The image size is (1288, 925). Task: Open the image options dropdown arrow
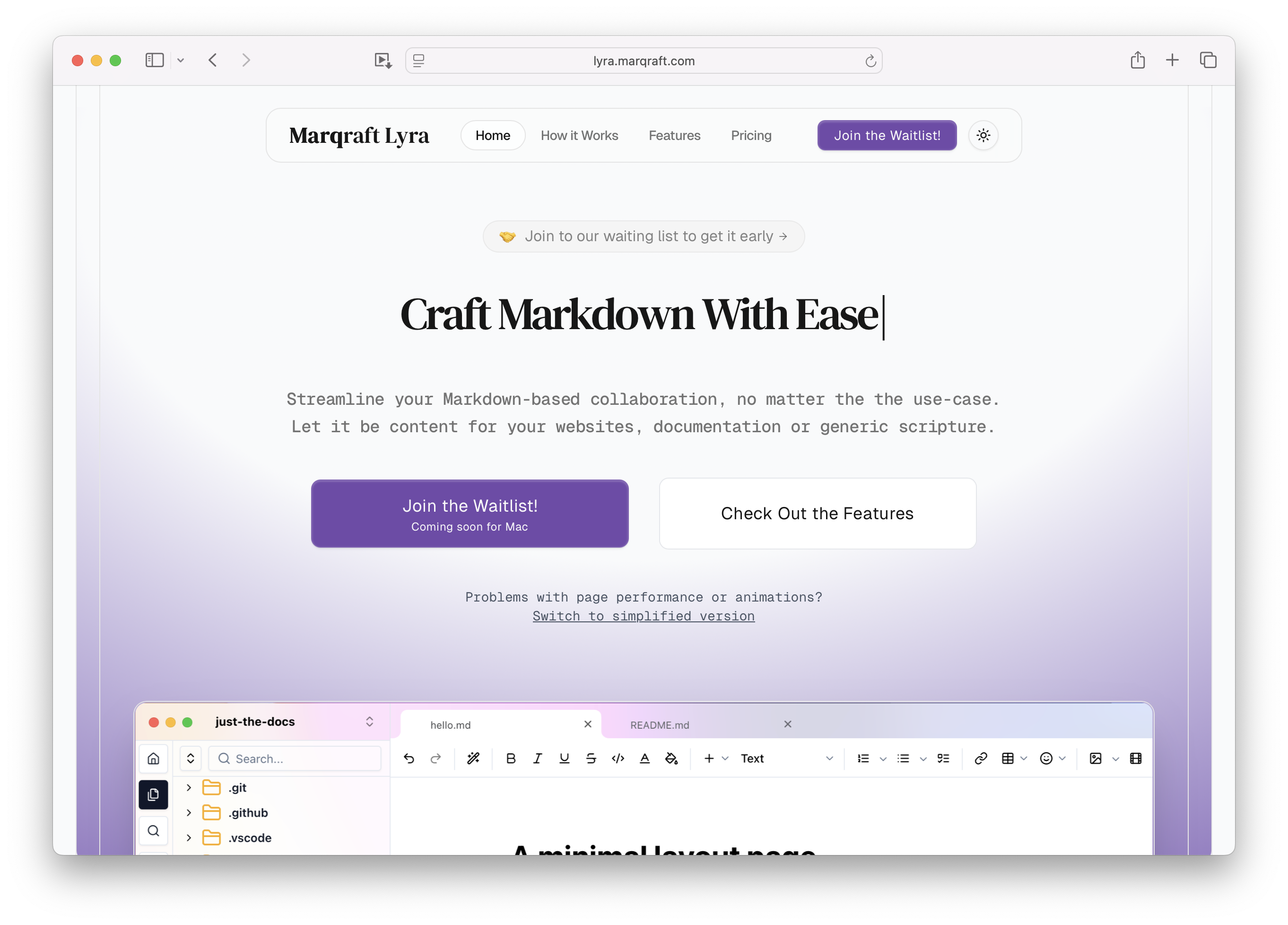[1115, 759]
